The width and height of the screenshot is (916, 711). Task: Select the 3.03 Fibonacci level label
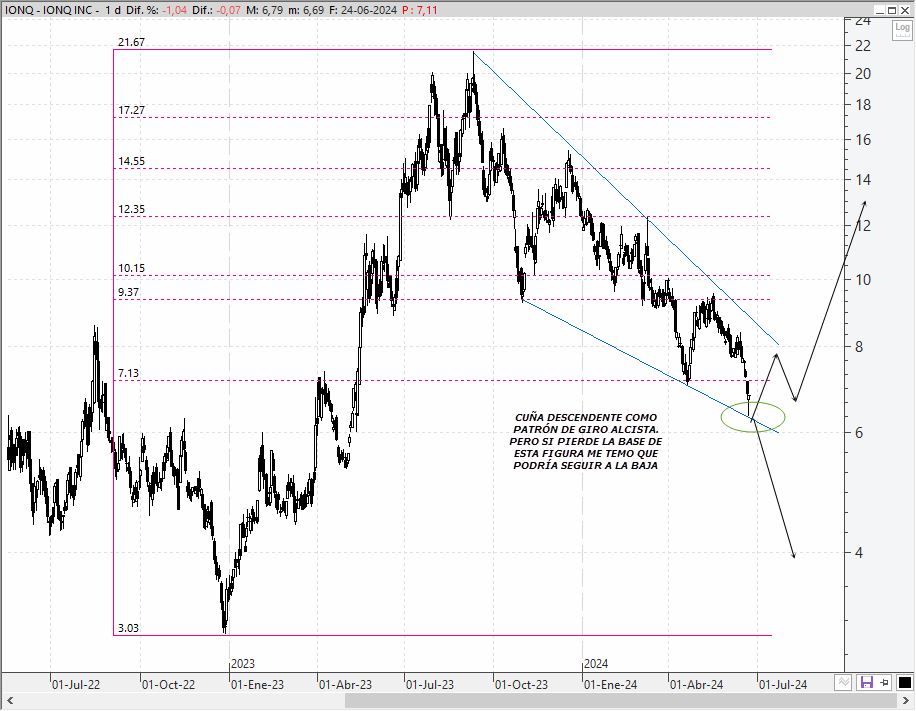(x=128, y=628)
